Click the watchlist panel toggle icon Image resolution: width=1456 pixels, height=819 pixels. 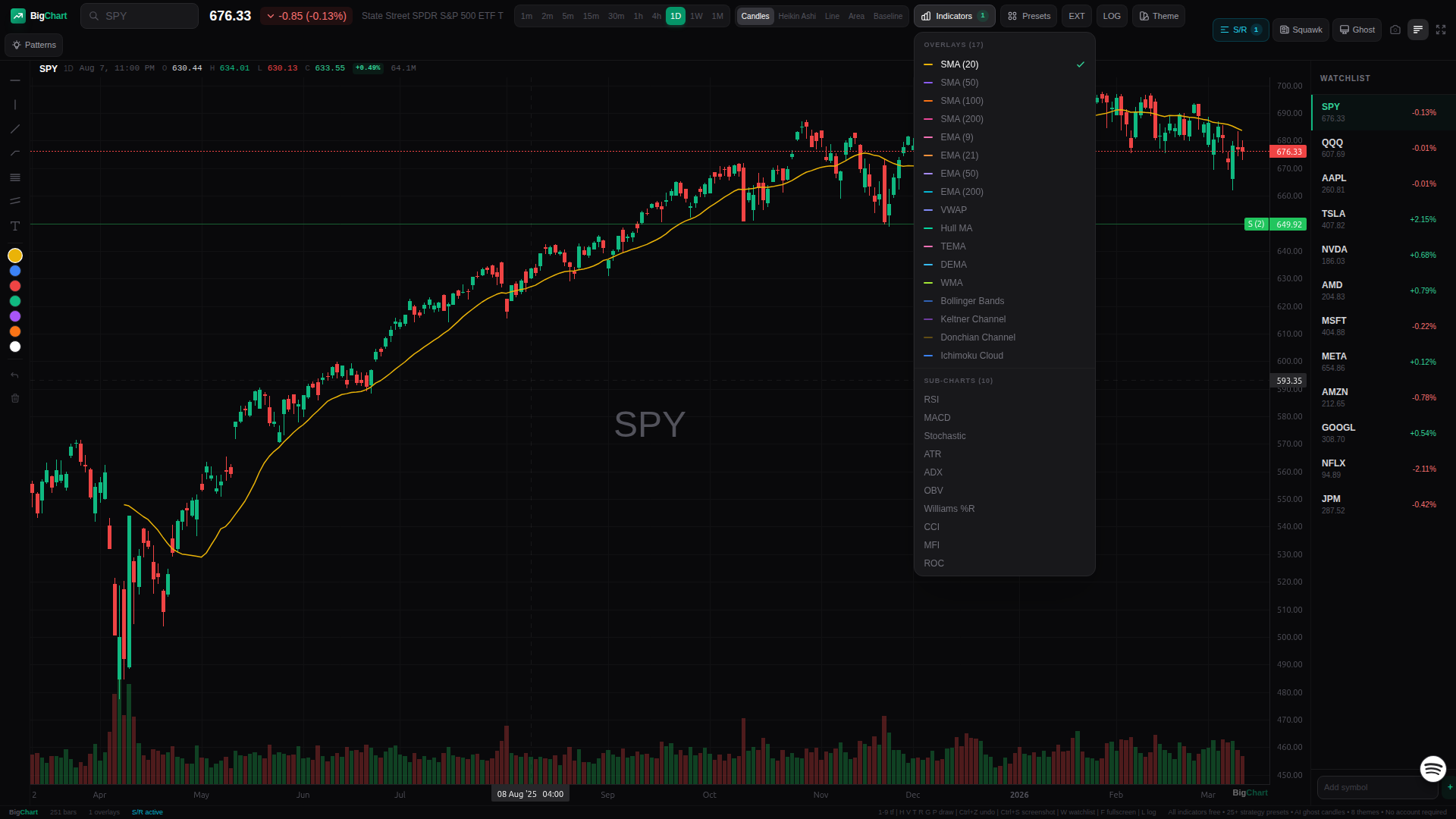[1417, 30]
